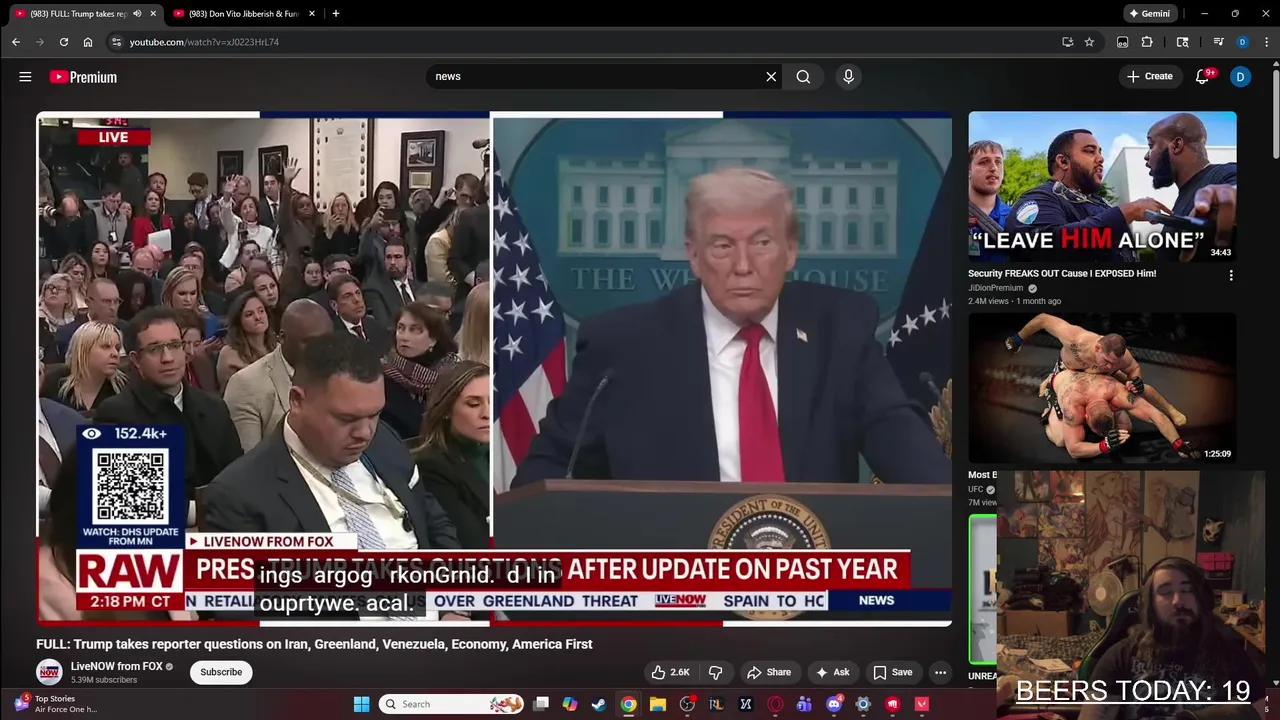The width and height of the screenshot is (1280, 720).
Task: Mute the audio on the first tab
Action: [x=137, y=14]
